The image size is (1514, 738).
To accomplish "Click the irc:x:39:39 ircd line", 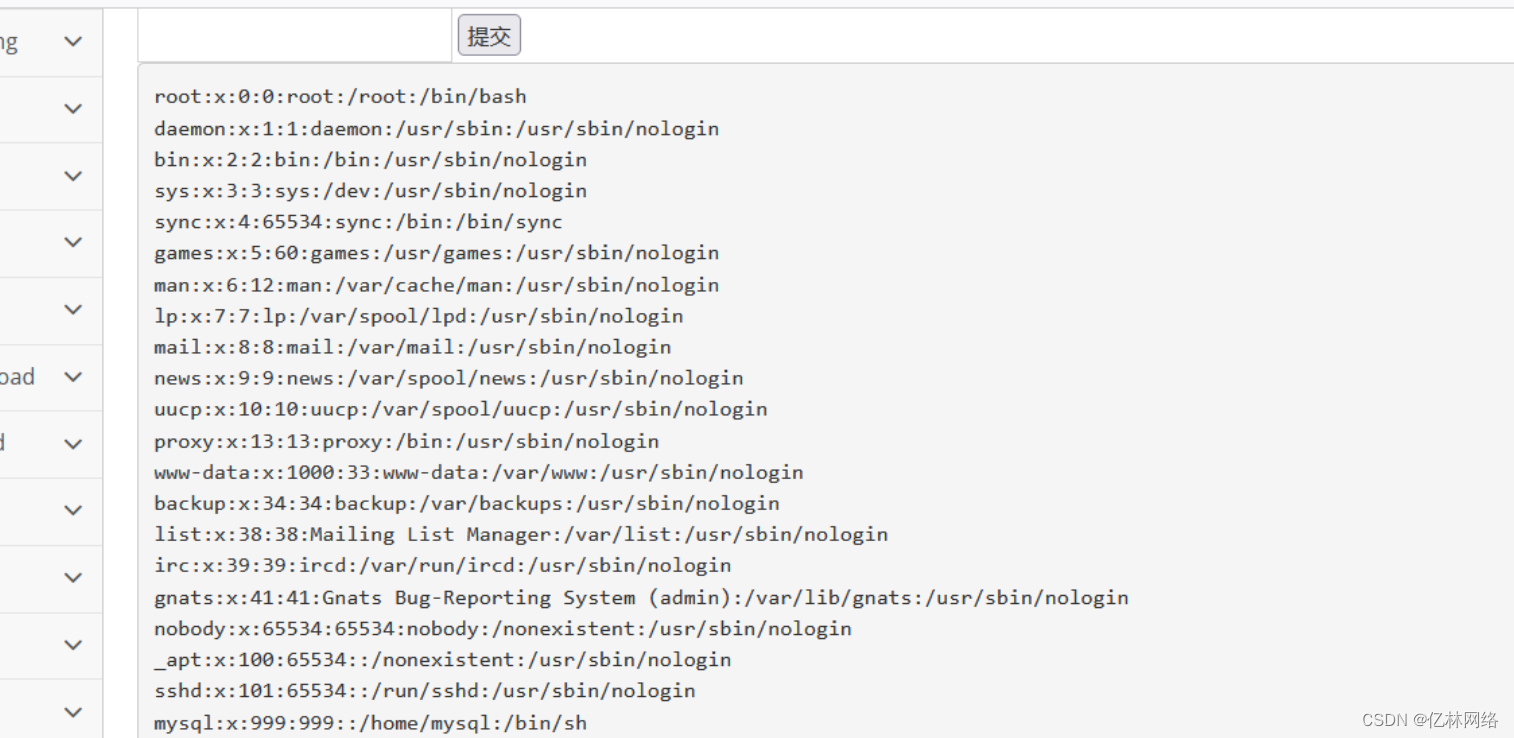I will coord(442,565).
